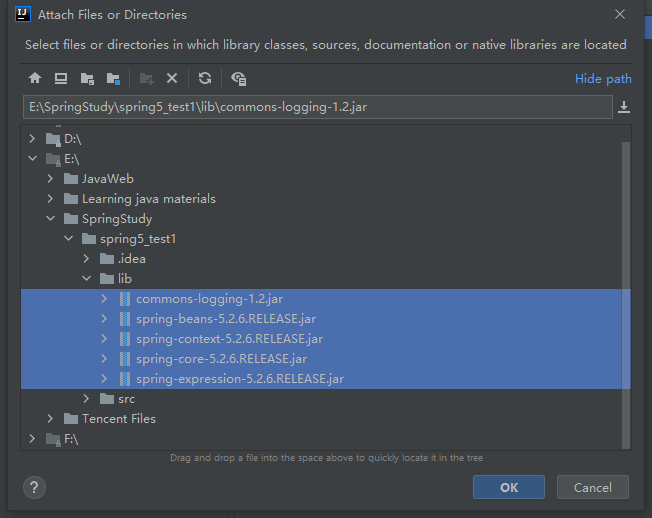The width and height of the screenshot is (652, 518).
Task: Collapse the lib folder
Action: tap(86, 278)
